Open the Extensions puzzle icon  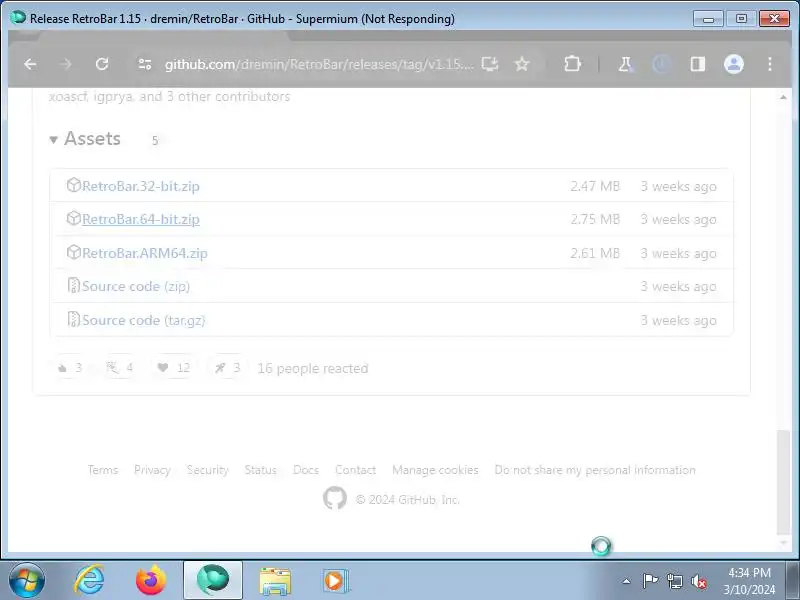click(572, 64)
